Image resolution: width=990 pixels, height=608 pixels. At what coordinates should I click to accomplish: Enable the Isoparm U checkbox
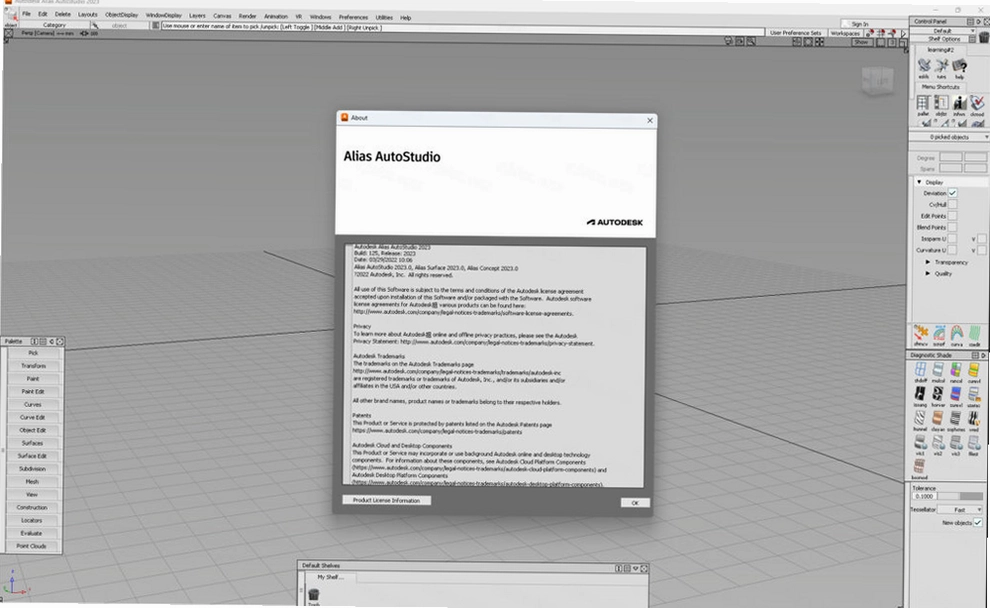pos(951,238)
